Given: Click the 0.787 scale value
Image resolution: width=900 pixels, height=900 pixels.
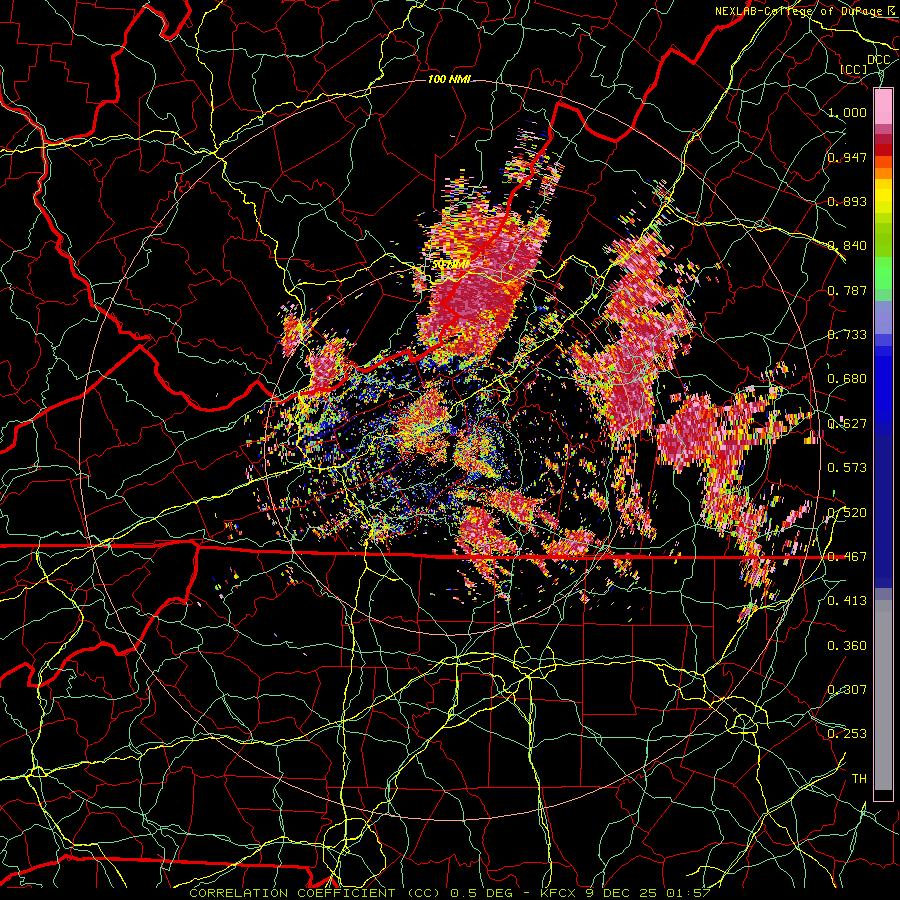Looking at the screenshot, I should (x=847, y=290).
